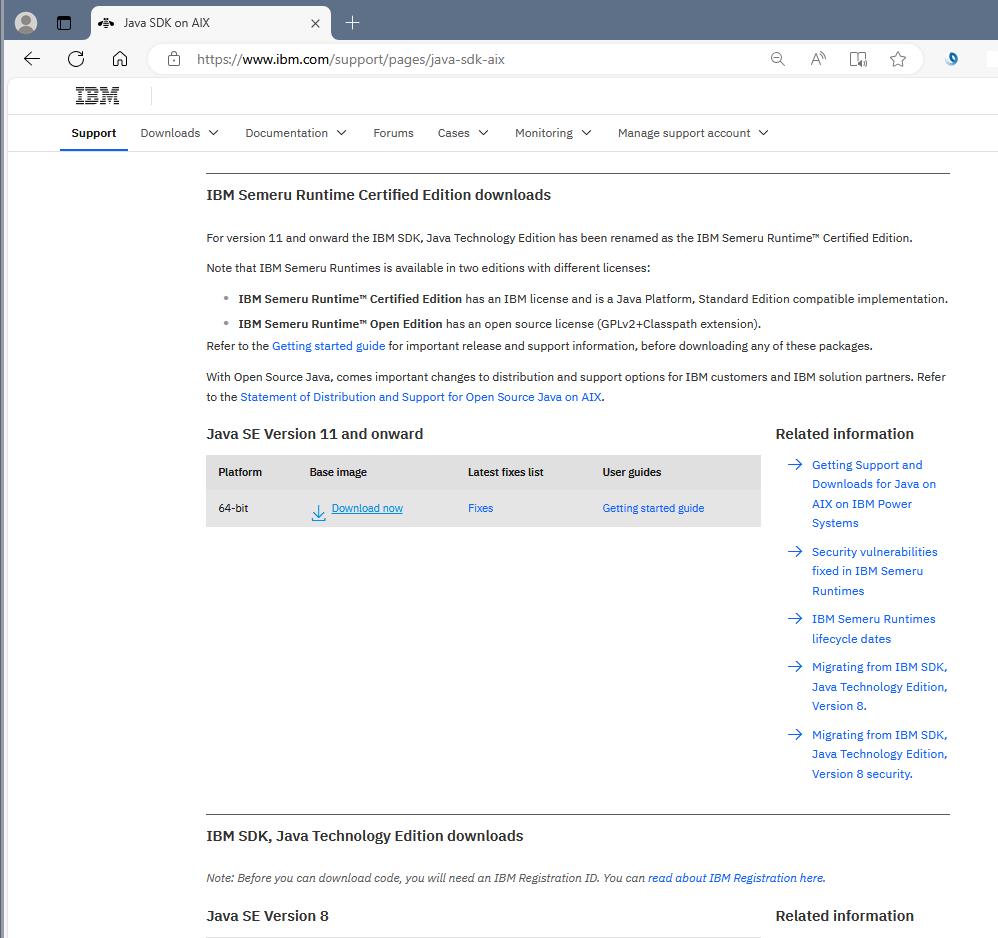Expand the Cases menu
The height and width of the screenshot is (938, 998).
tap(463, 133)
